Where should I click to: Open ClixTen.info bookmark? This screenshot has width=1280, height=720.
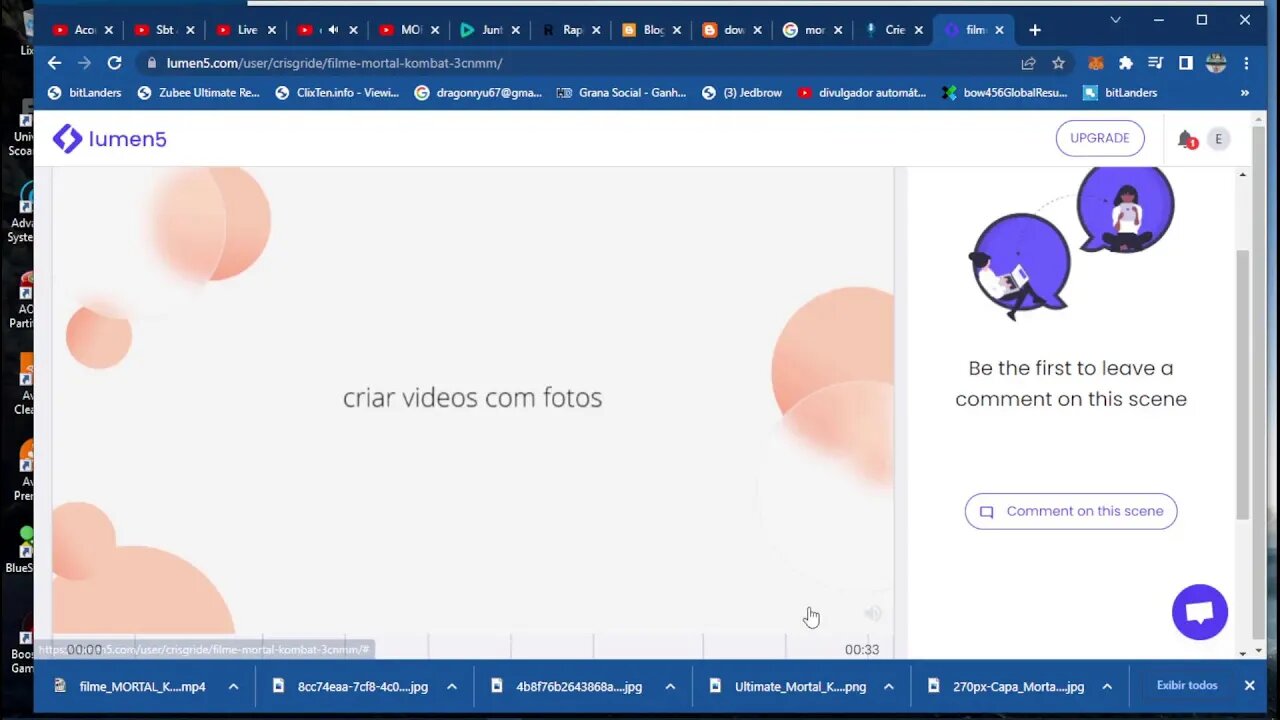click(337, 92)
